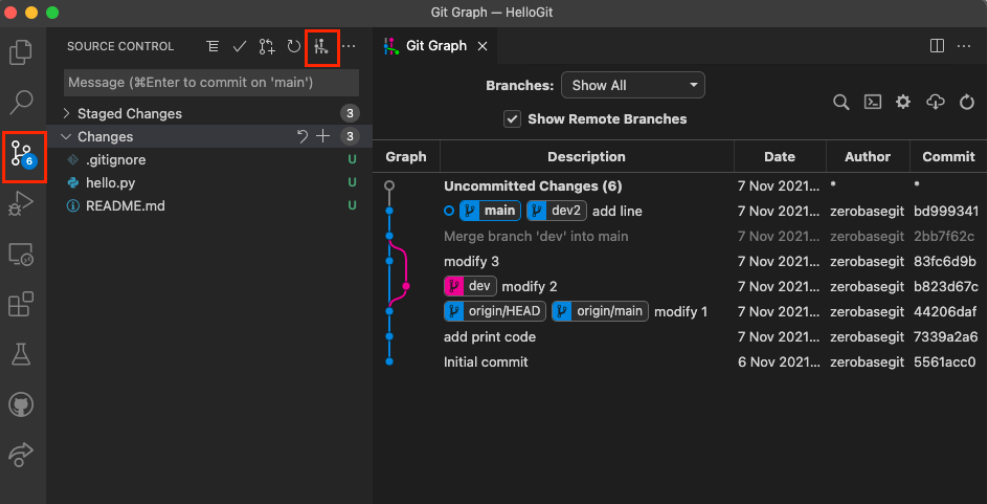Screen dimensions: 987x504
Task: Open the Branches 'Show All' dropdown
Action: [632, 86]
